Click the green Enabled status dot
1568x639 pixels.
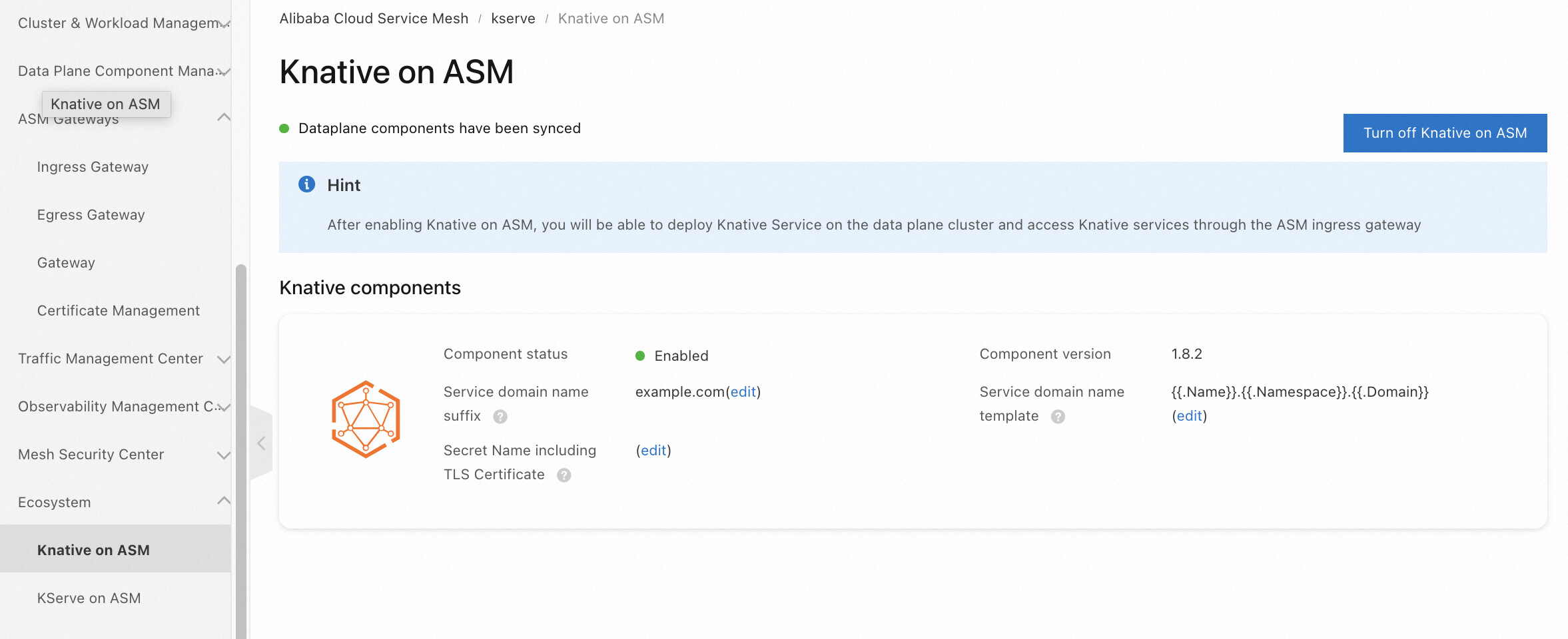coord(640,356)
